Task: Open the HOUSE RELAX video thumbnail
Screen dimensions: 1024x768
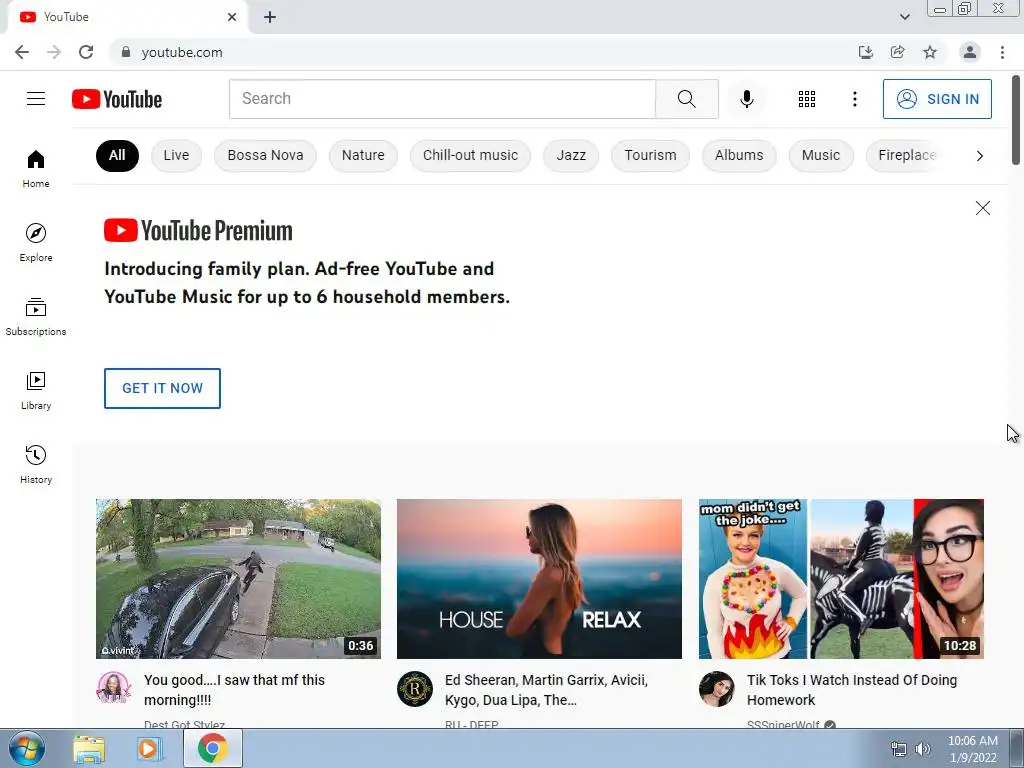Action: pos(539,579)
